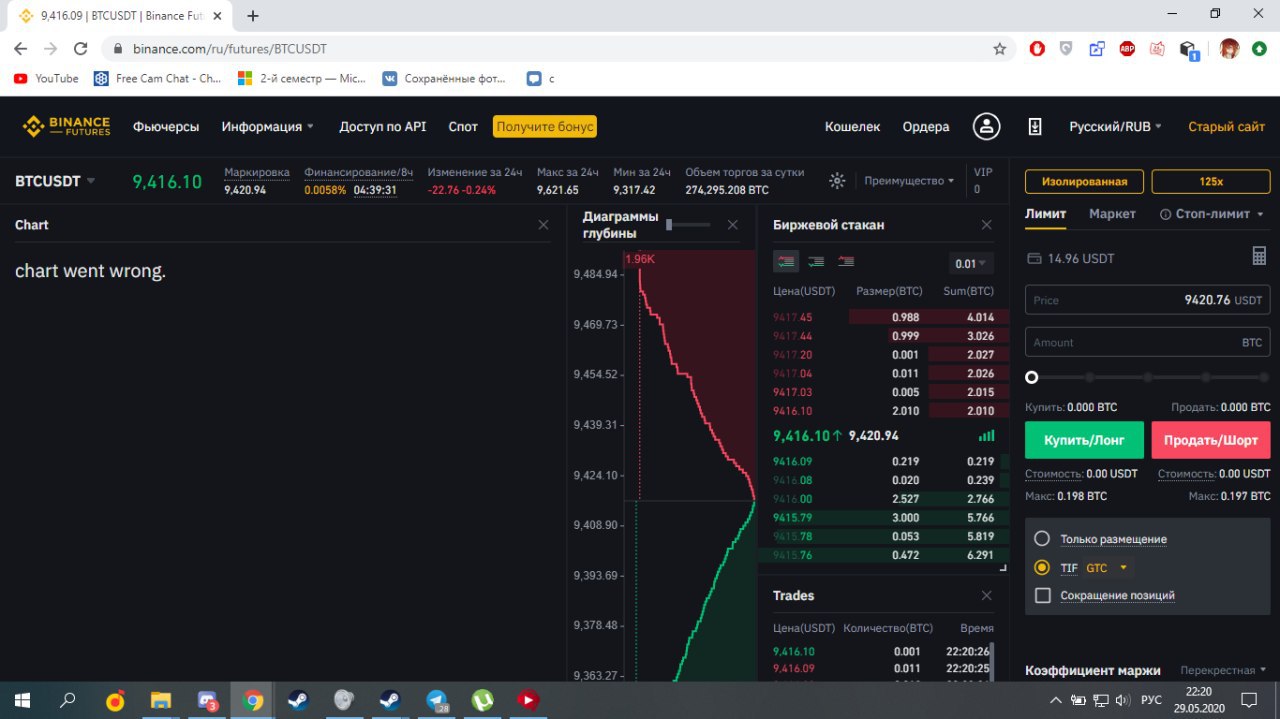Click the Binance Futures logo

point(67,126)
